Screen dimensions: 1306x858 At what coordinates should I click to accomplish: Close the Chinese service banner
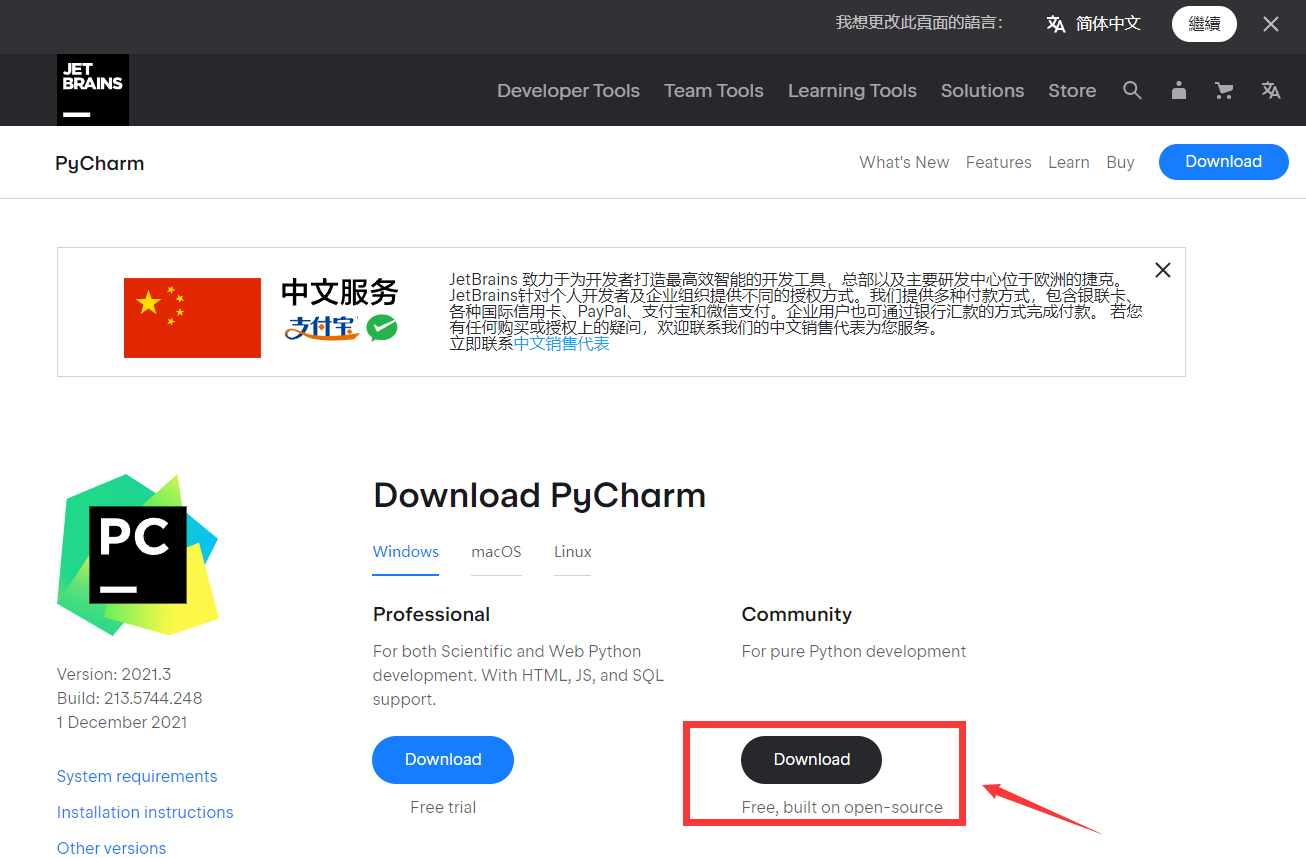click(x=1163, y=270)
